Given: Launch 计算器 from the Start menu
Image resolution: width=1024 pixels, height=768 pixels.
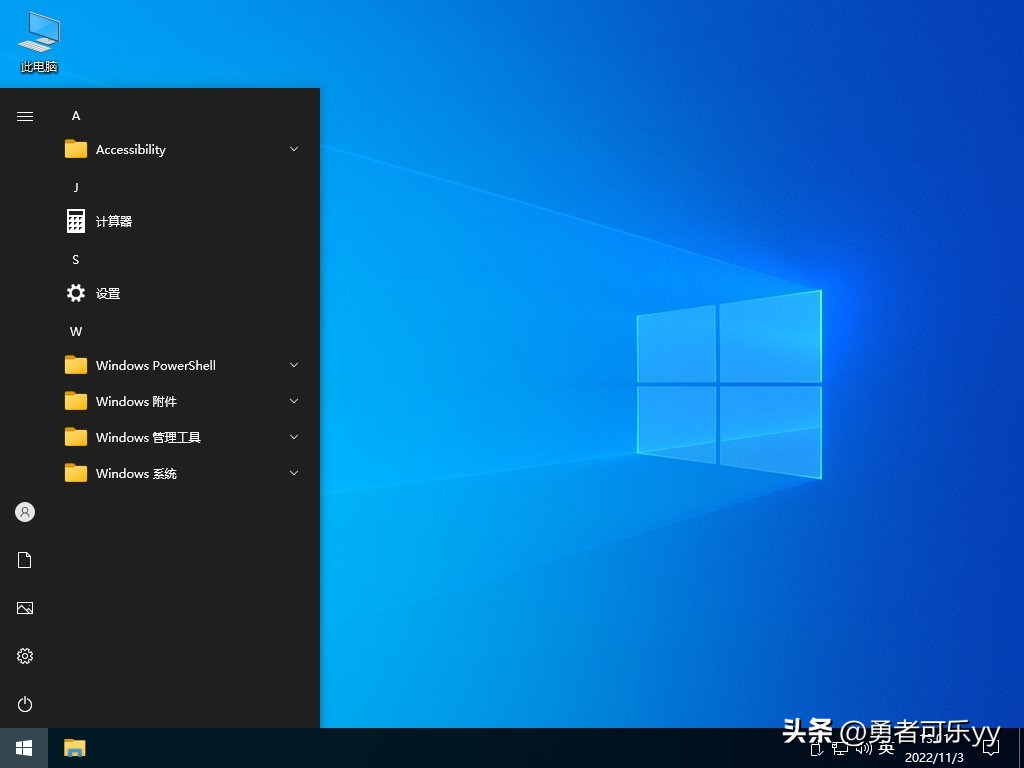Looking at the screenshot, I should coord(112,221).
